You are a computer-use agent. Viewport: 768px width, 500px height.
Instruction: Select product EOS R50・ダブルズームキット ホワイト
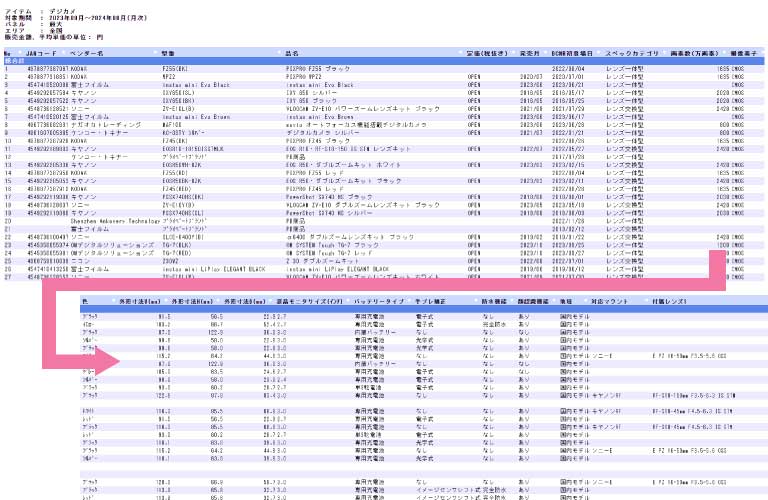tap(343, 165)
